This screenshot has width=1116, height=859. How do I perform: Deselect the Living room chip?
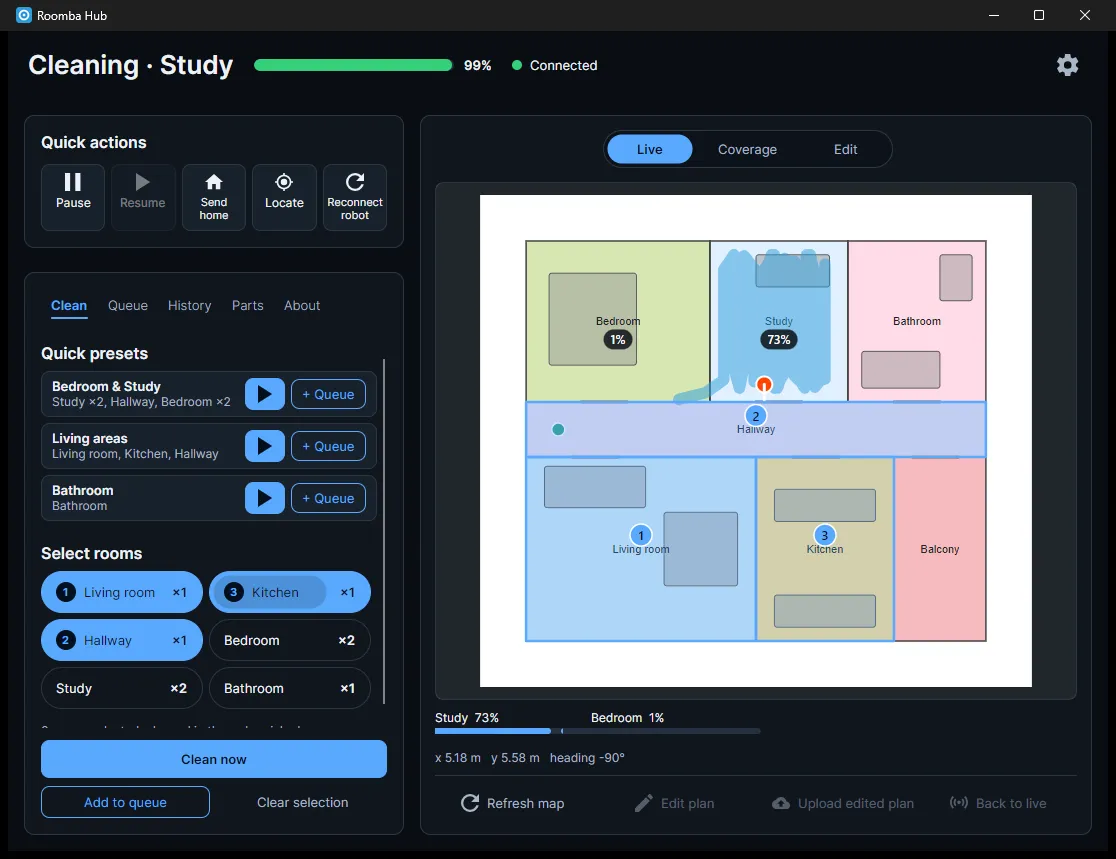tap(107, 592)
